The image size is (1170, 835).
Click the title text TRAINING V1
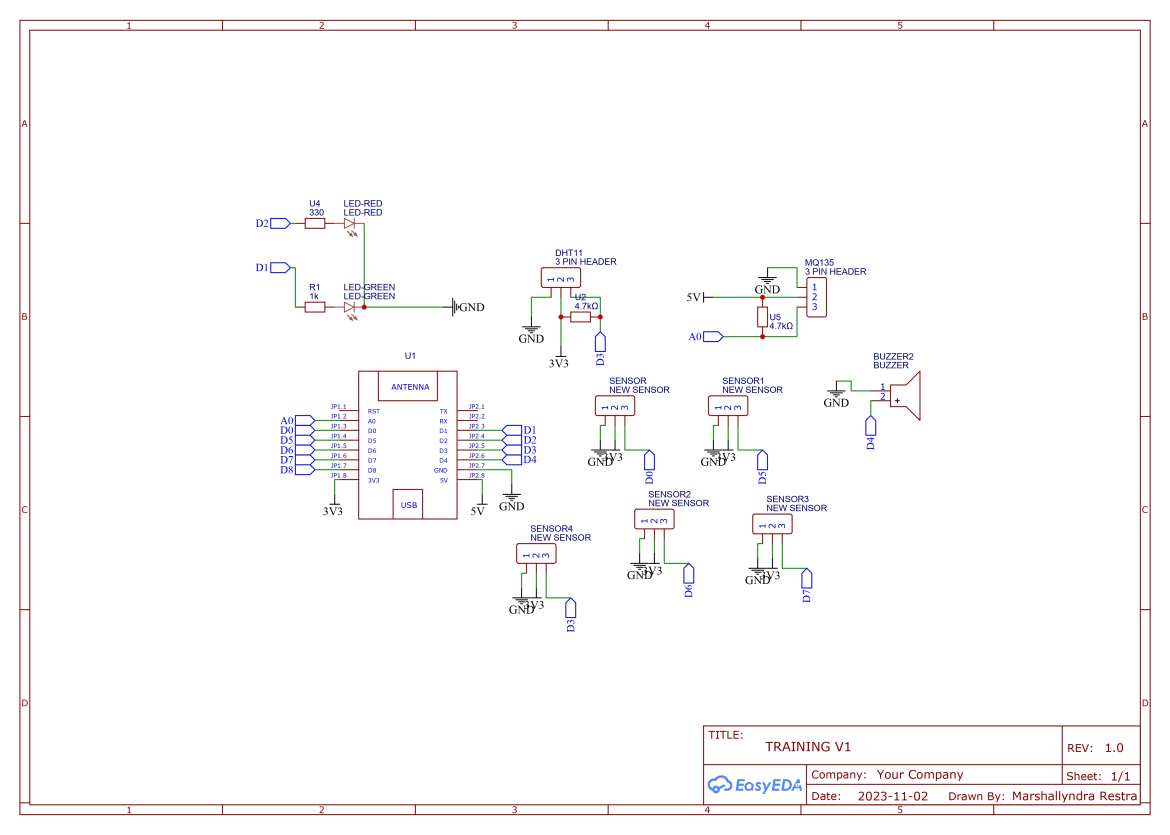pos(808,747)
